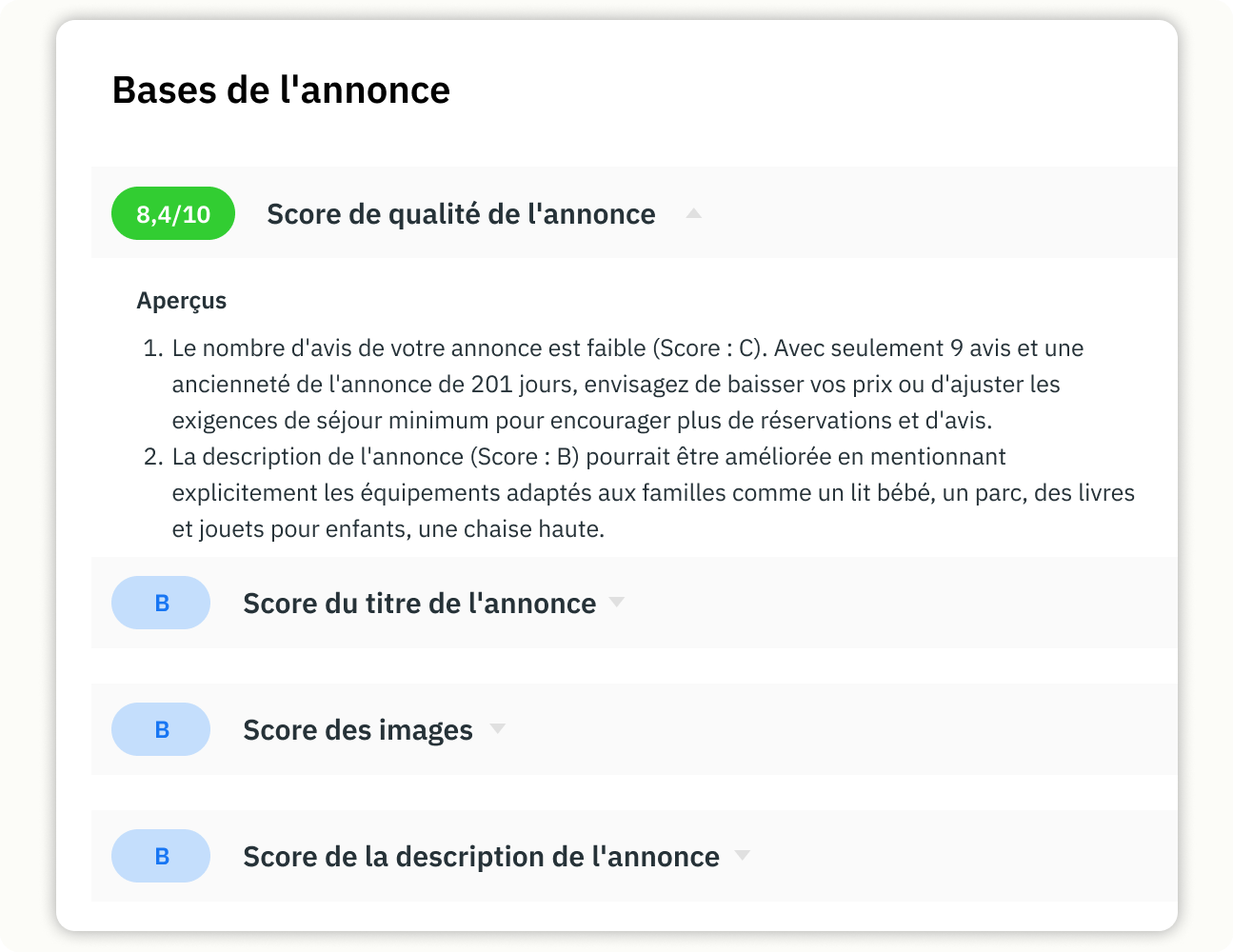The image size is (1233, 952).
Task: Click the B badge beside Score du titre
Action: pos(161,603)
